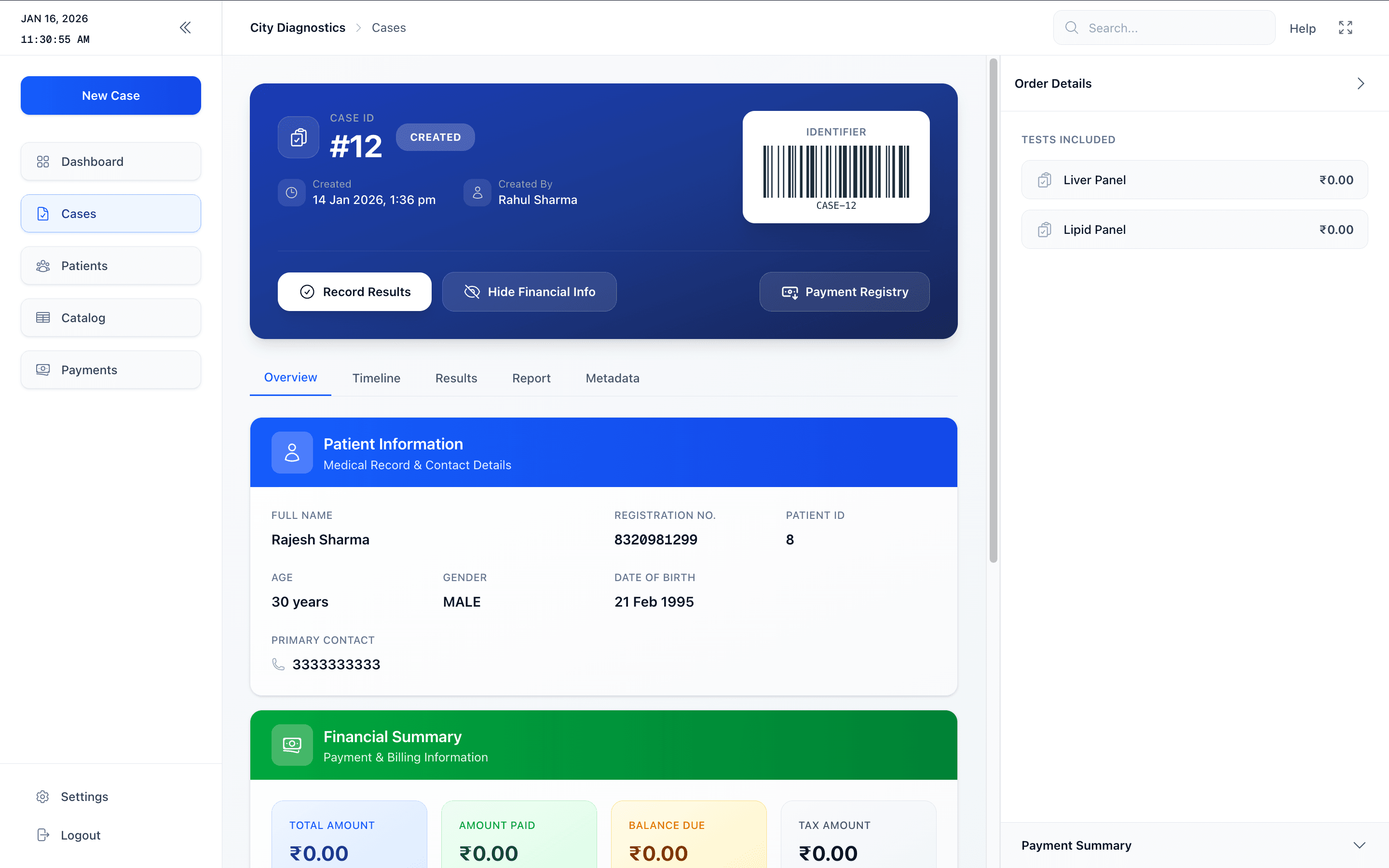Collapse the Order Details panel chevron
This screenshot has width=1389, height=868.
[1360, 84]
